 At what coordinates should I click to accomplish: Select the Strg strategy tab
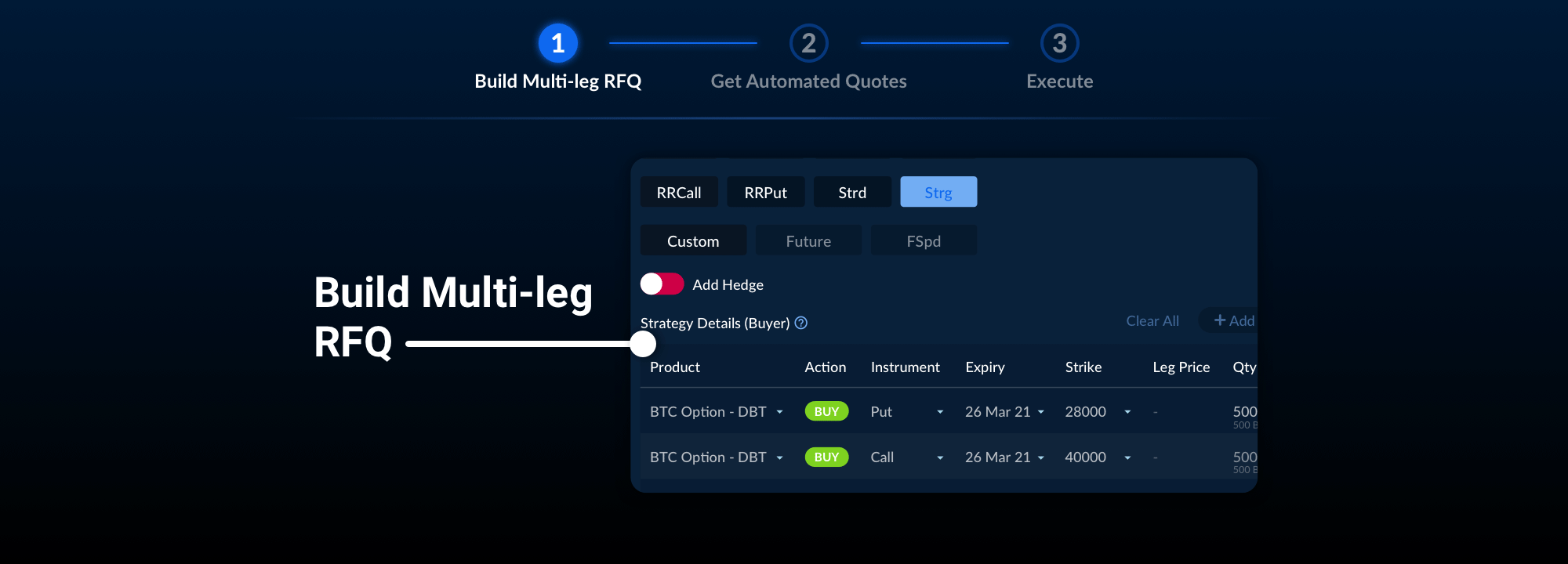click(x=938, y=192)
